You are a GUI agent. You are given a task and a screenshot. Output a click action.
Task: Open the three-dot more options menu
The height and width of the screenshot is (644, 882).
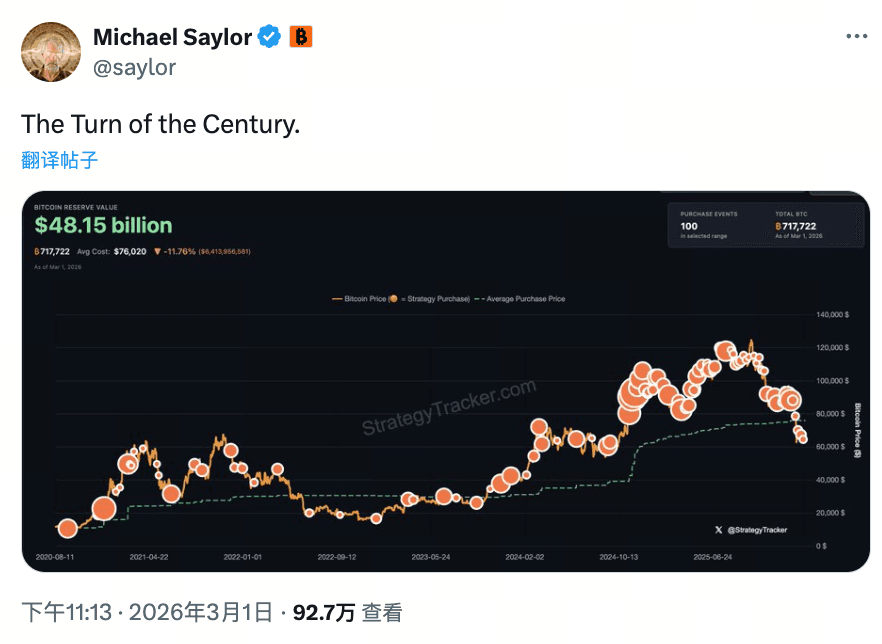tap(857, 36)
